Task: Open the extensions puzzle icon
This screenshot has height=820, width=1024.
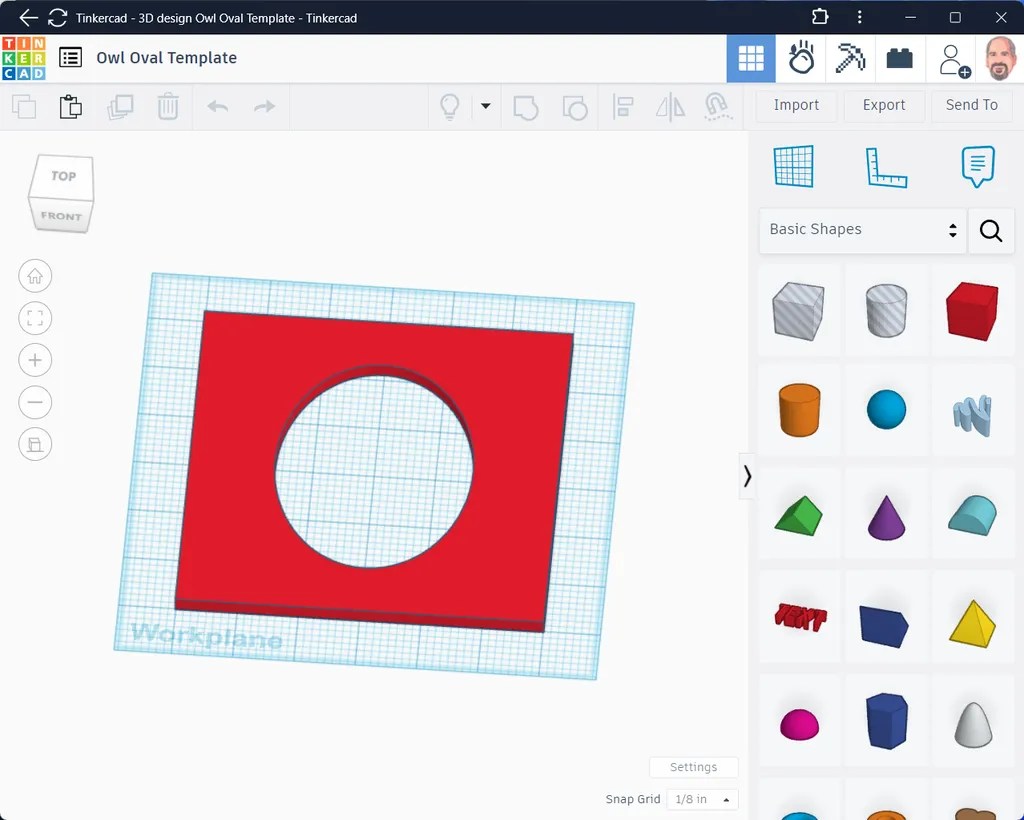Action: [x=820, y=17]
